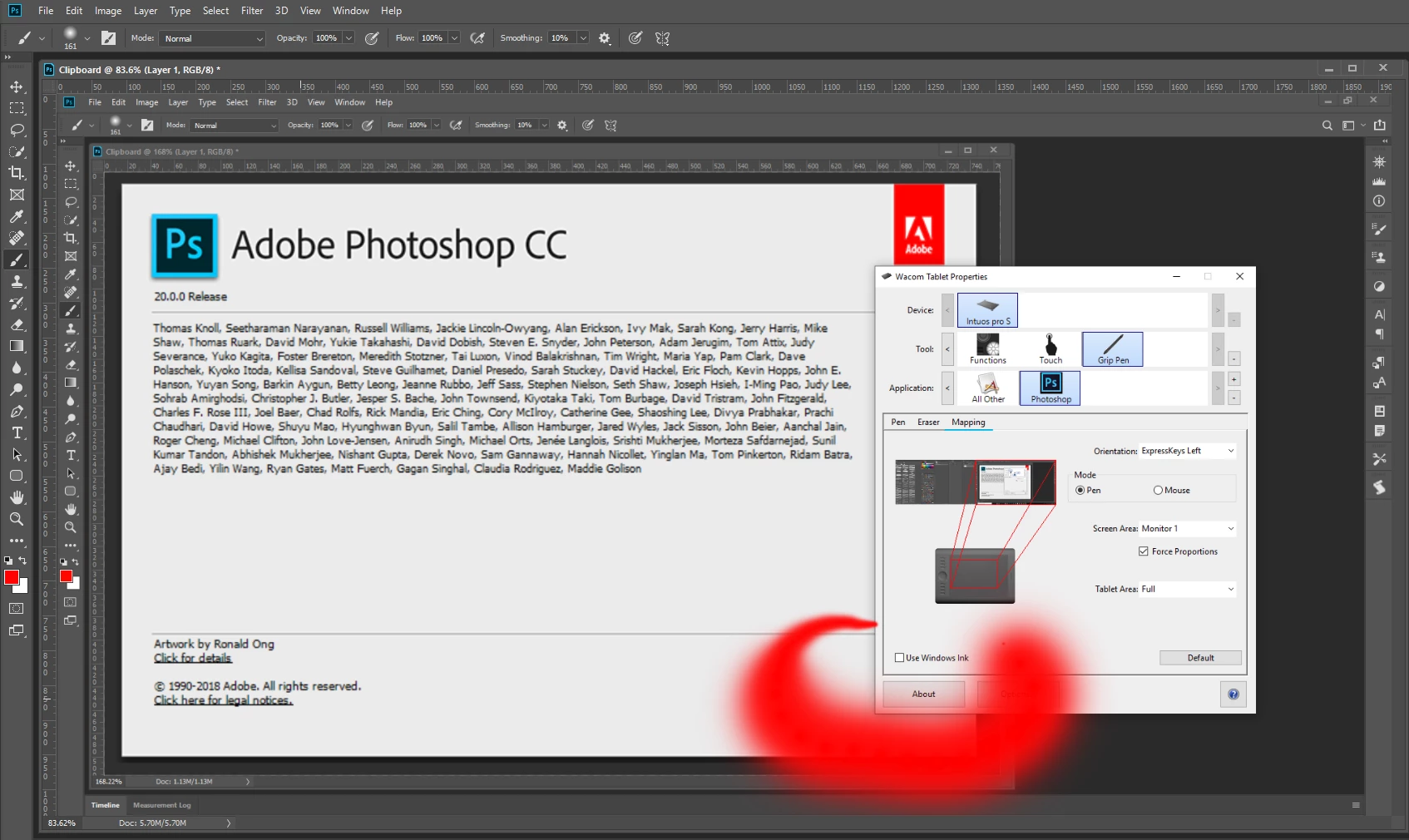Open the Filter menu in main menu bar
Viewport: 1409px width, 840px height.
(252, 11)
